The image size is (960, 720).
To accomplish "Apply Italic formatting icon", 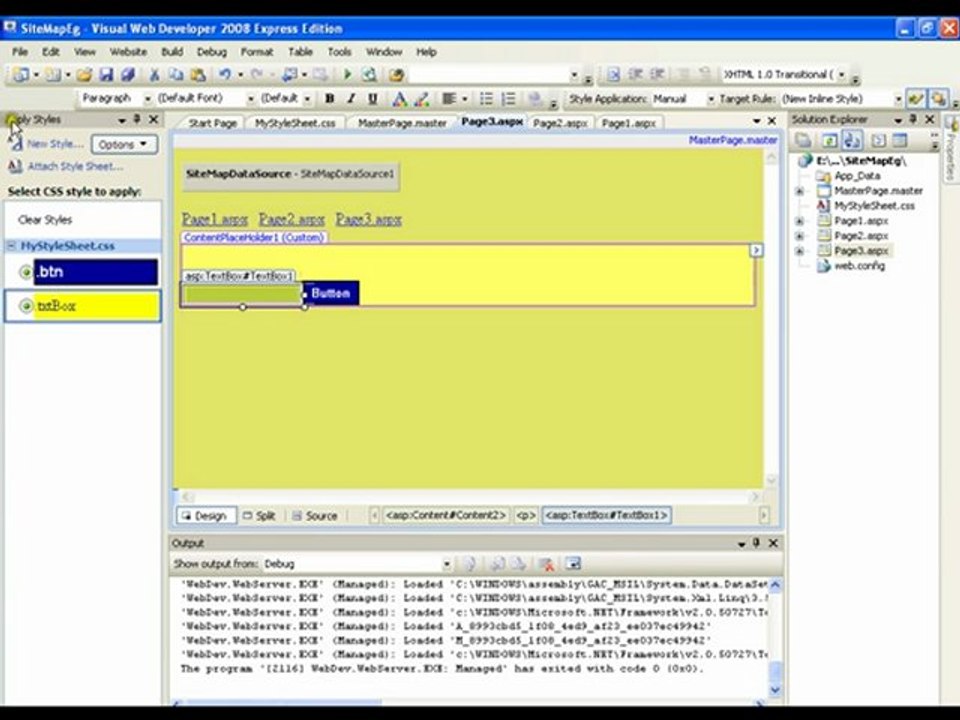I will tap(351, 99).
